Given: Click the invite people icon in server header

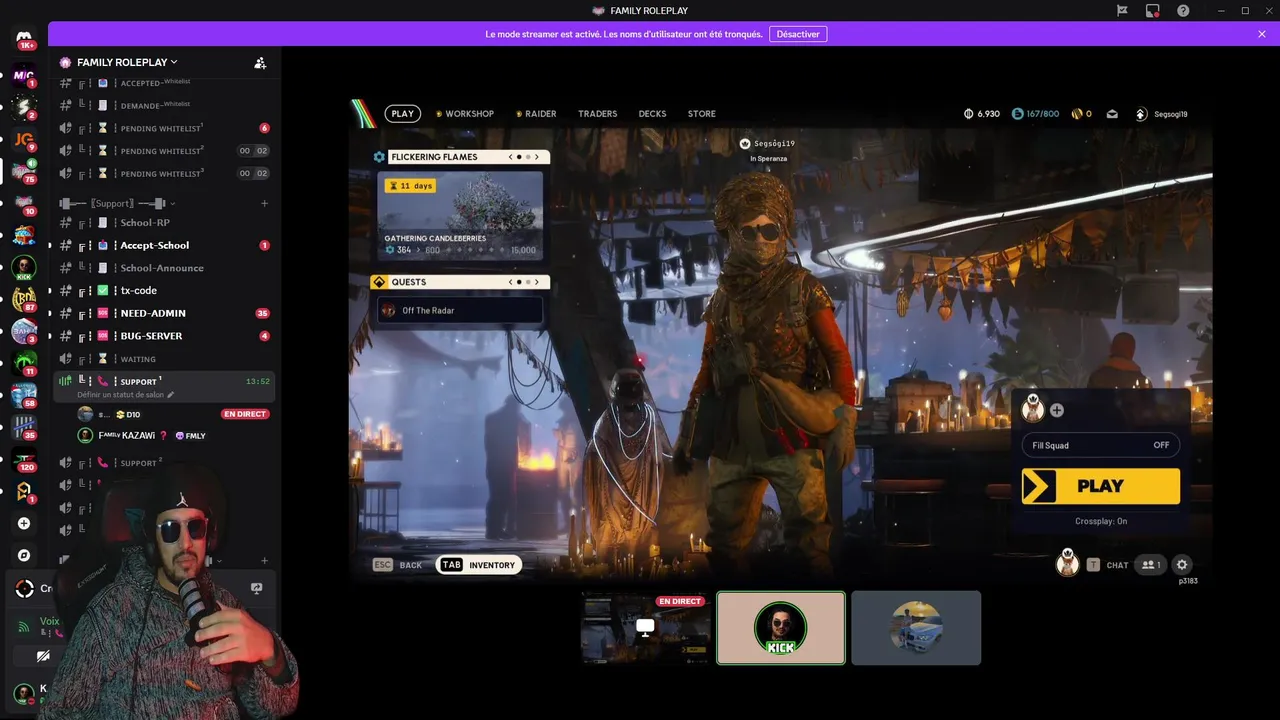Looking at the screenshot, I should pyautogui.click(x=260, y=62).
